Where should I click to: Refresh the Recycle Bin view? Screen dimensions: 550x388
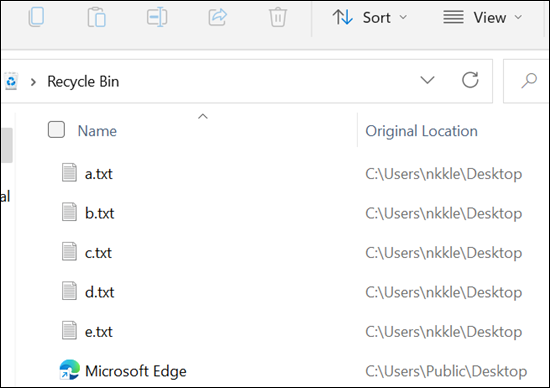click(x=470, y=80)
